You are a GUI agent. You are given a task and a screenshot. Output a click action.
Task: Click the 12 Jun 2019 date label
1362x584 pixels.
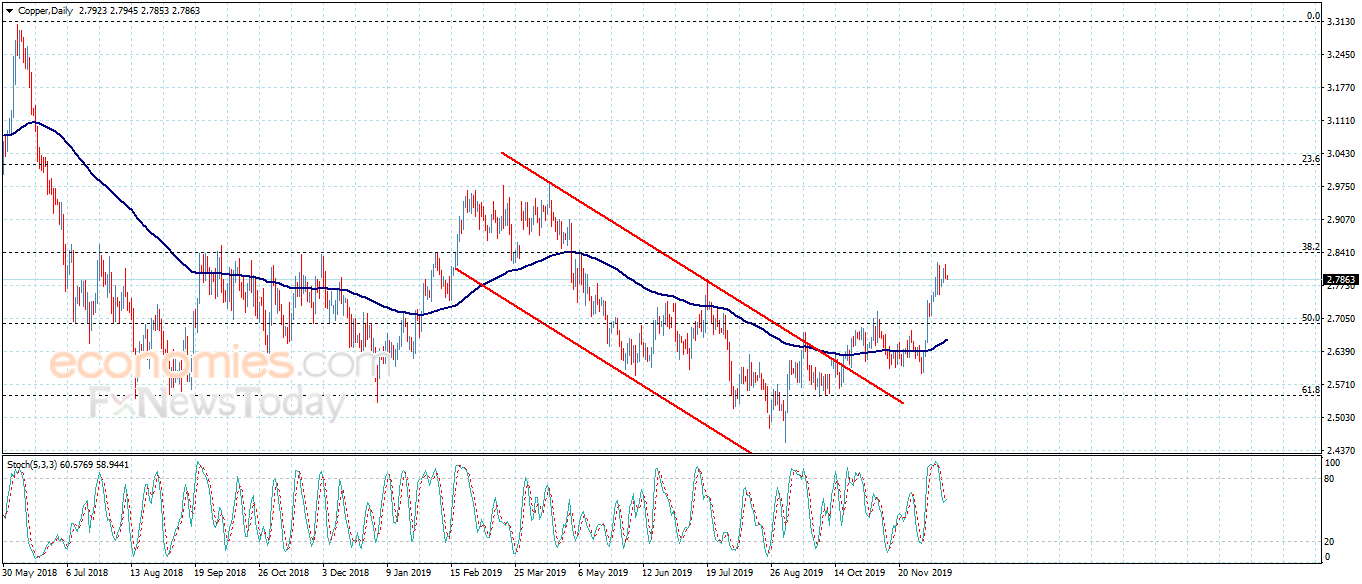pyautogui.click(x=667, y=573)
